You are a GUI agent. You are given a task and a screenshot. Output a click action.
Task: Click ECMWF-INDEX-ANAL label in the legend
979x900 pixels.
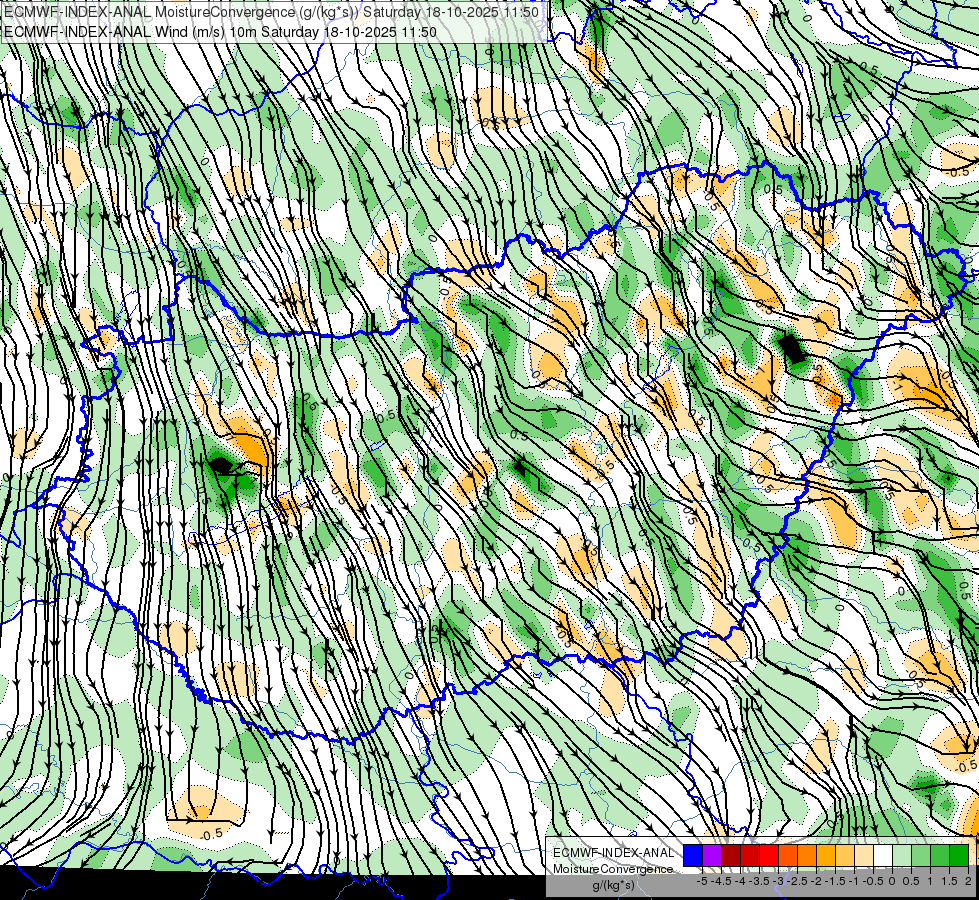tap(614, 853)
